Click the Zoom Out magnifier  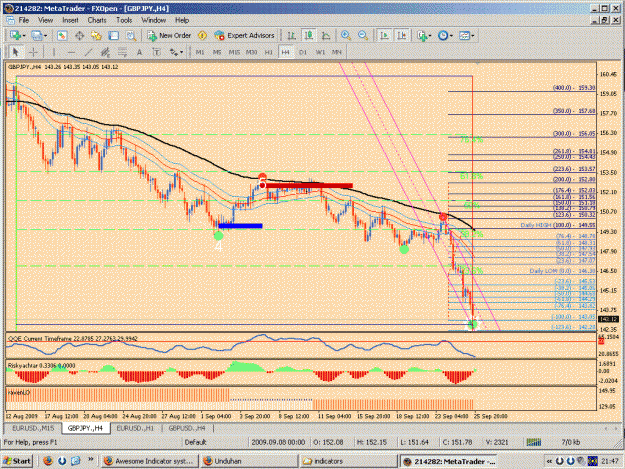[x=363, y=35]
